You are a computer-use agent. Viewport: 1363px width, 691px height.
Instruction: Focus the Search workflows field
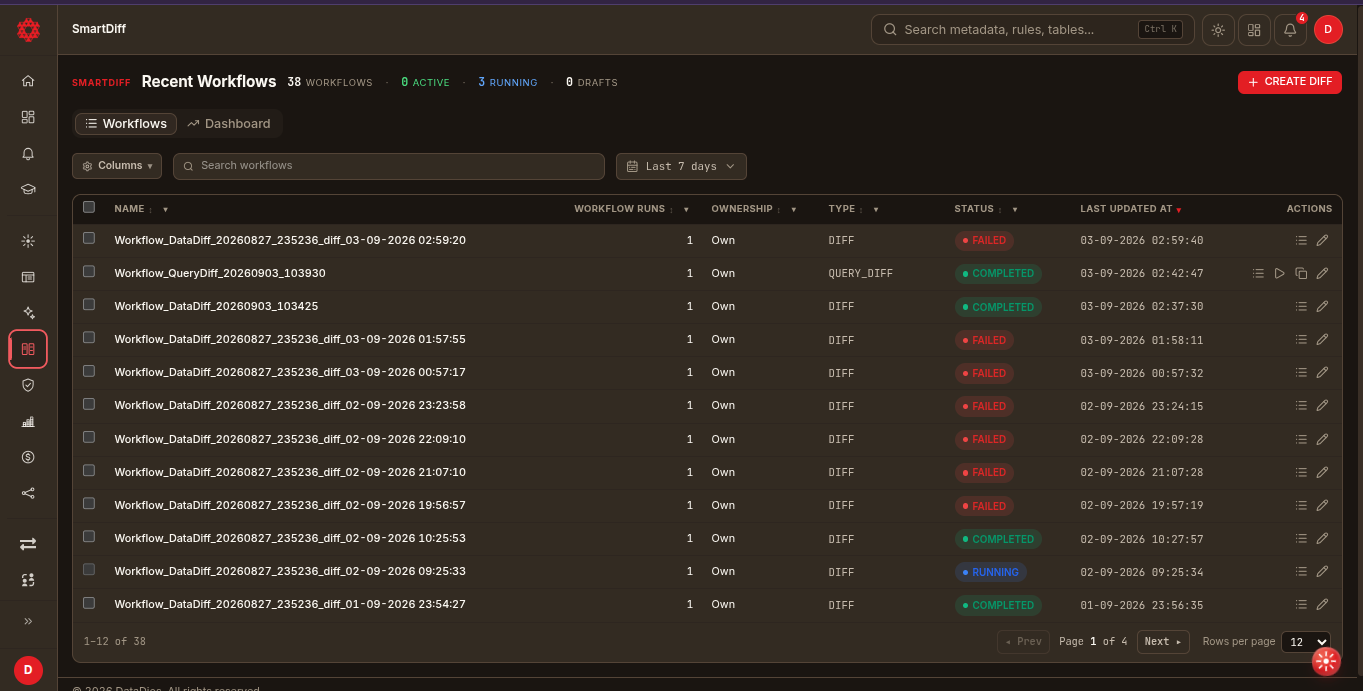point(389,166)
